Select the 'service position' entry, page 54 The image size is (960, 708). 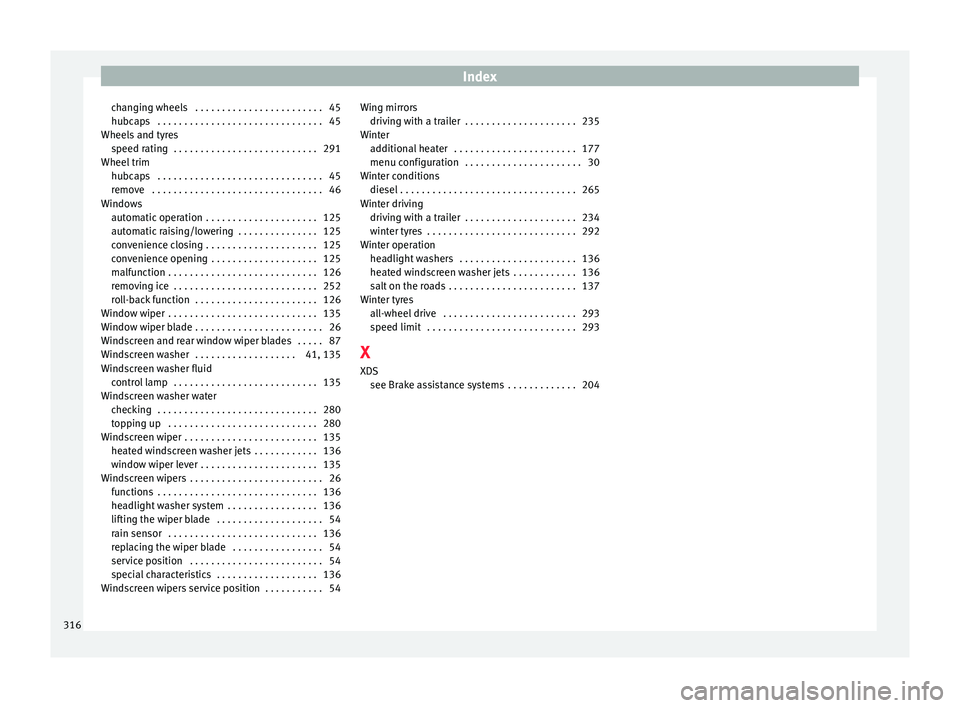click(226, 561)
